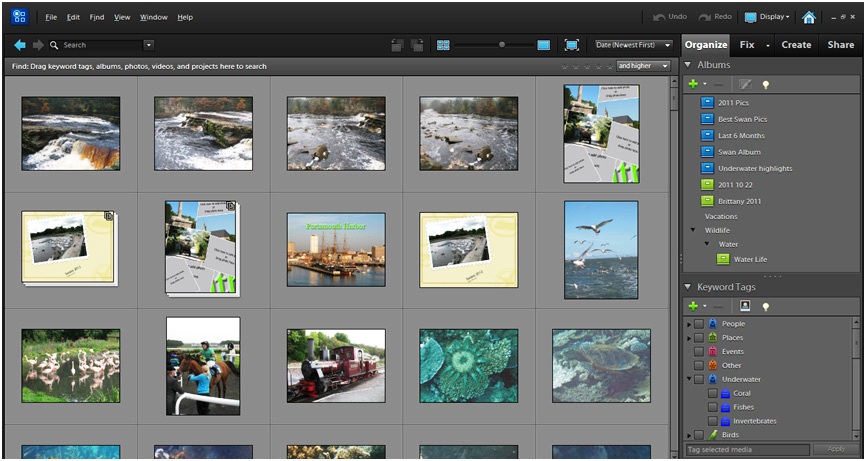864x461 pixels.
Task: Open the Date (Newest First) sort dropdown
Action: click(x=631, y=45)
